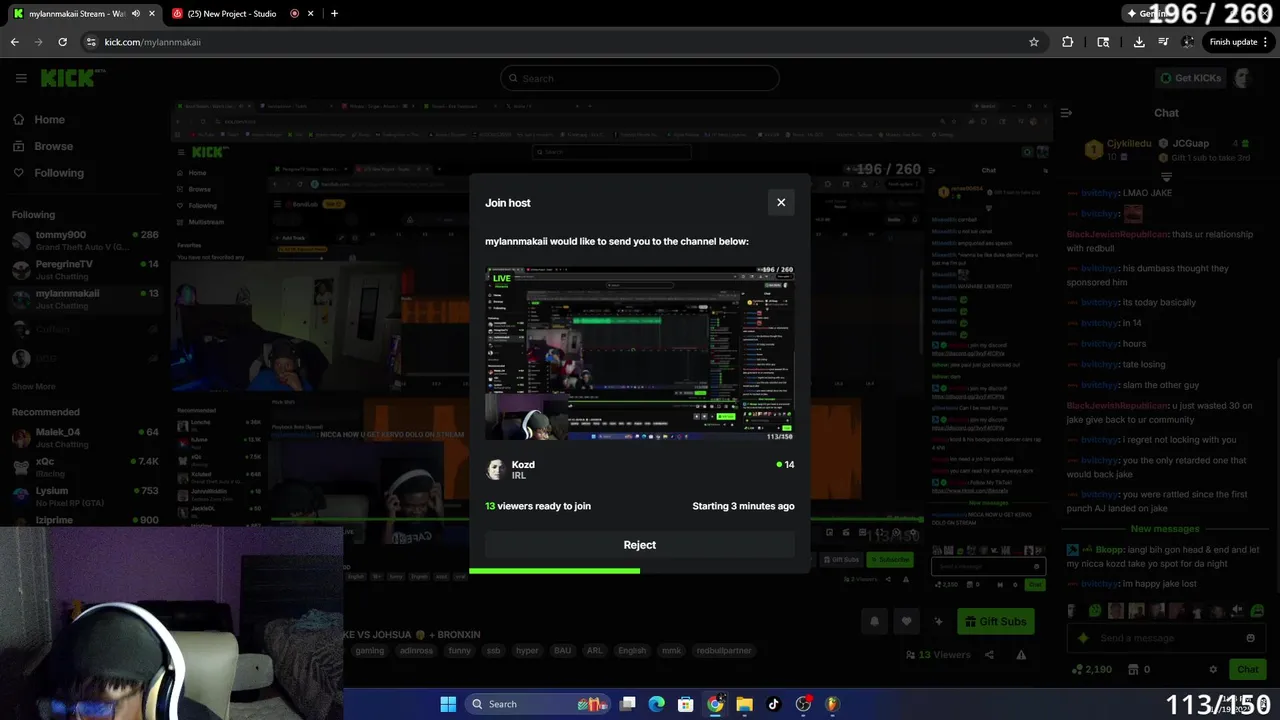Click the sparkle icon beside heart
1280x720 pixels.
pos(938,621)
